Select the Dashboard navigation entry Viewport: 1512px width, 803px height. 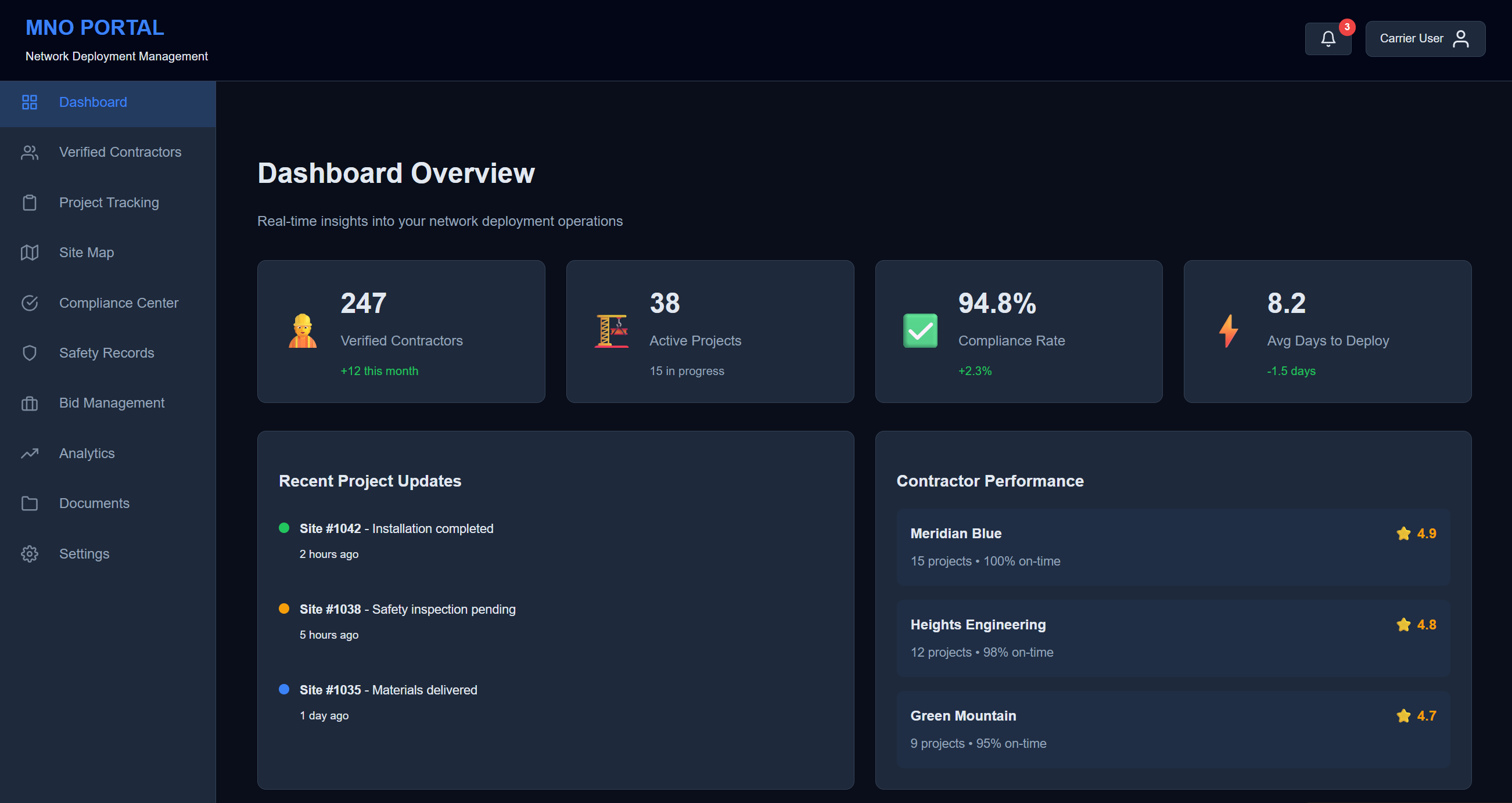point(93,102)
